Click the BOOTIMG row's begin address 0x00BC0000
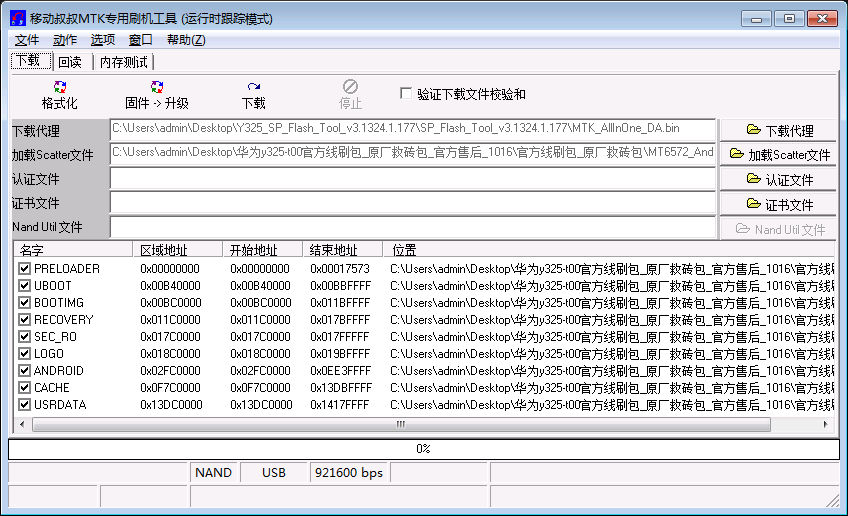The height and width of the screenshot is (516, 848). pyautogui.click(x=261, y=303)
